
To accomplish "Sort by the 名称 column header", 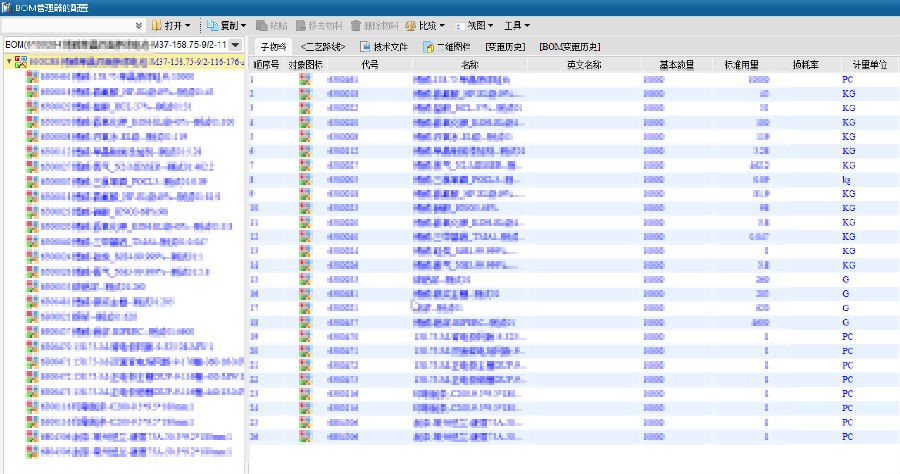I will point(469,64).
